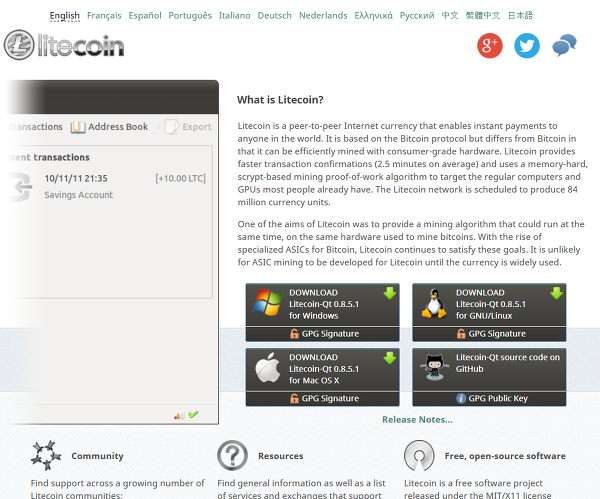Open GPG Signature for GNU/Linux download

point(489,334)
